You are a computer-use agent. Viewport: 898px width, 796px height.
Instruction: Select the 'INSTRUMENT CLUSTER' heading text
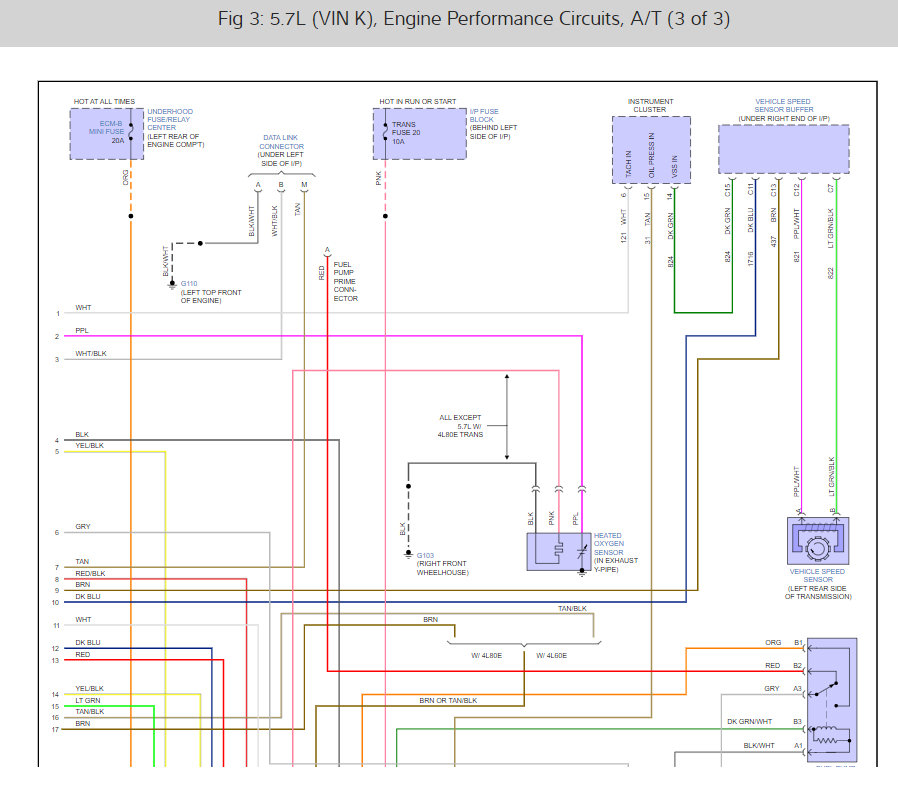click(x=650, y=105)
